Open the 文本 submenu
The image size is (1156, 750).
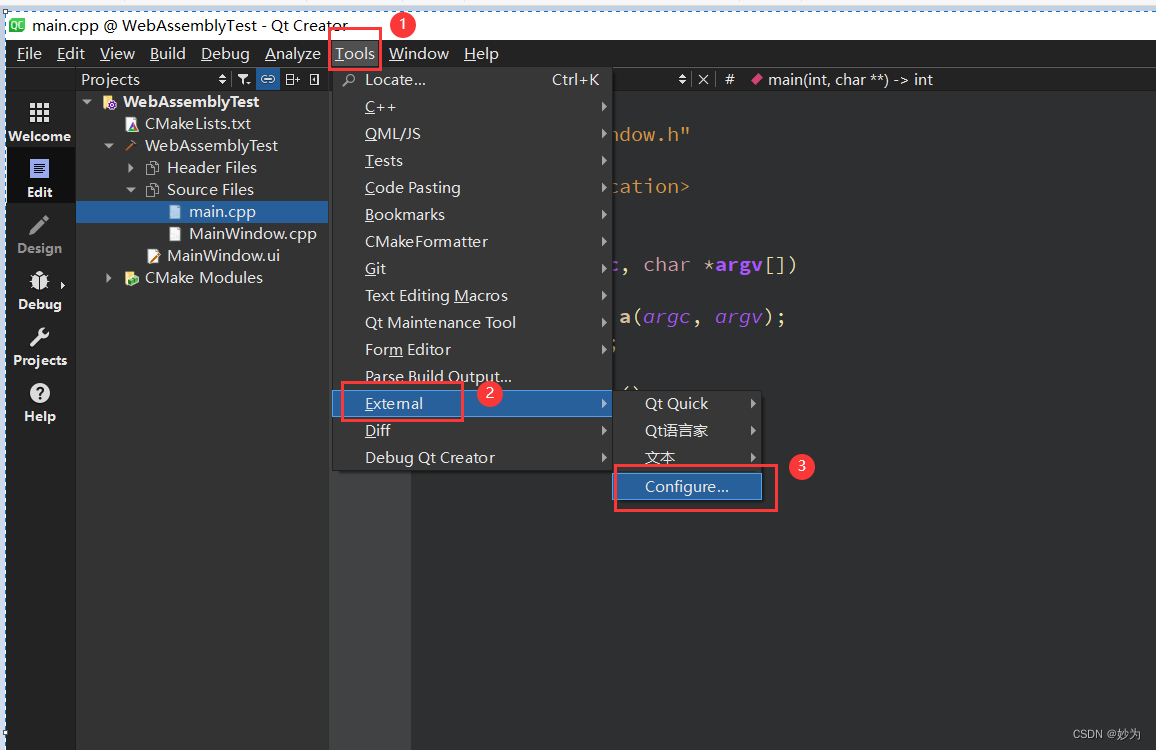pos(688,457)
